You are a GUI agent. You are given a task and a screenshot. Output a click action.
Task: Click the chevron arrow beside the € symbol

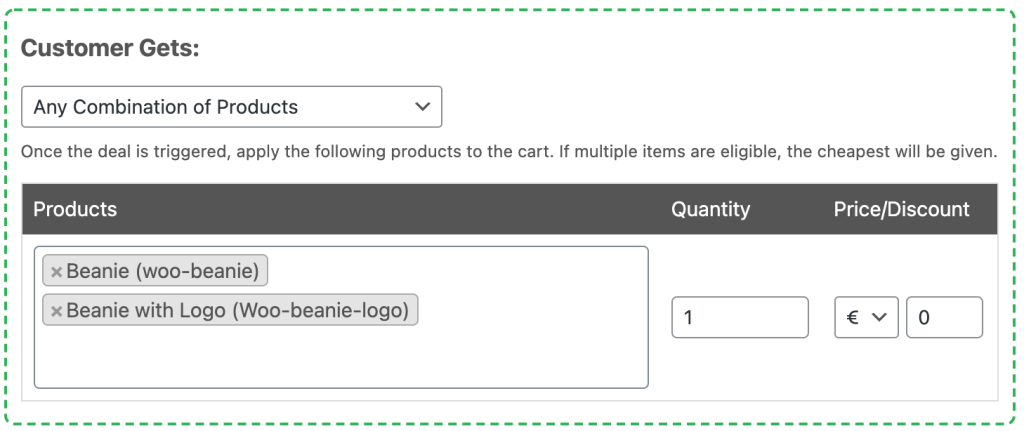880,317
